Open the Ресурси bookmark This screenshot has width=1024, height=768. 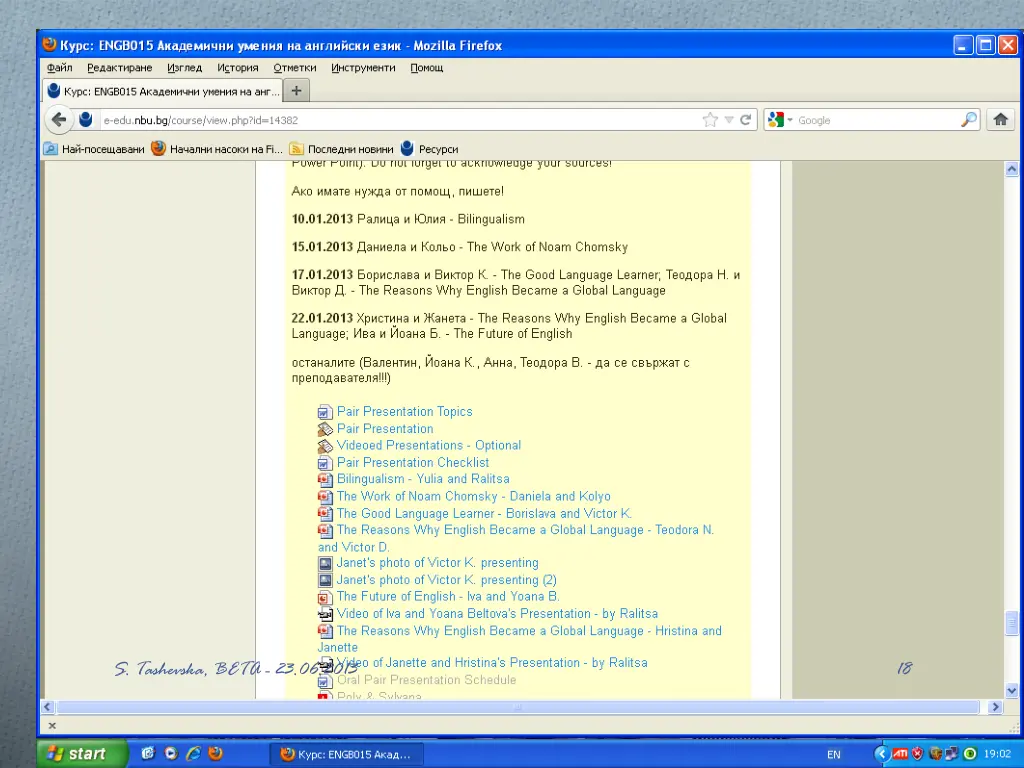[429, 149]
